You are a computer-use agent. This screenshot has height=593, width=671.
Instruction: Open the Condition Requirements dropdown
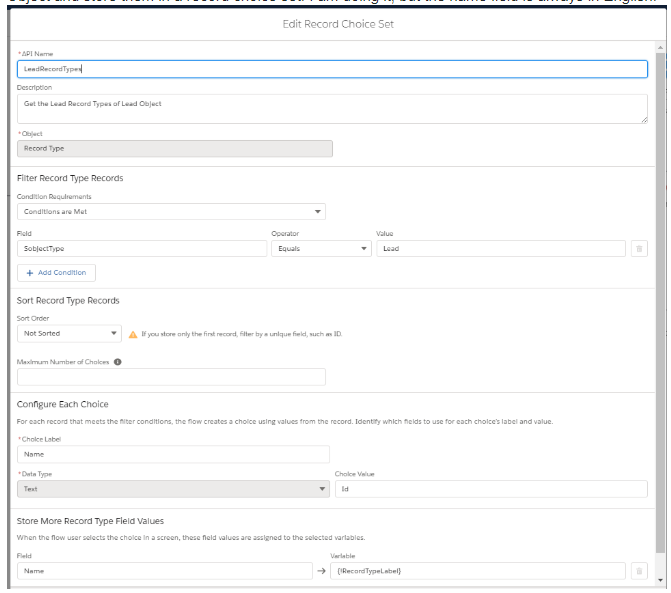click(x=171, y=212)
